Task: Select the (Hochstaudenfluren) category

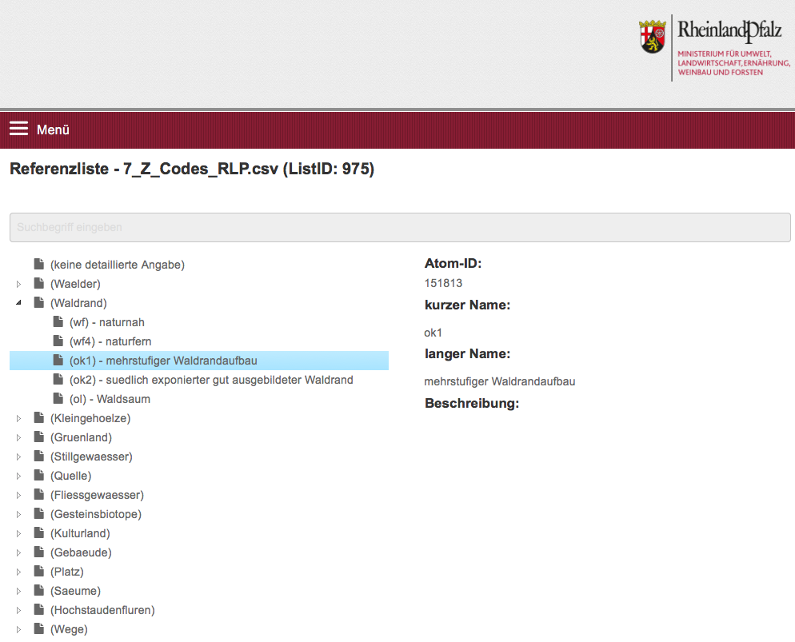Action: point(102,610)
